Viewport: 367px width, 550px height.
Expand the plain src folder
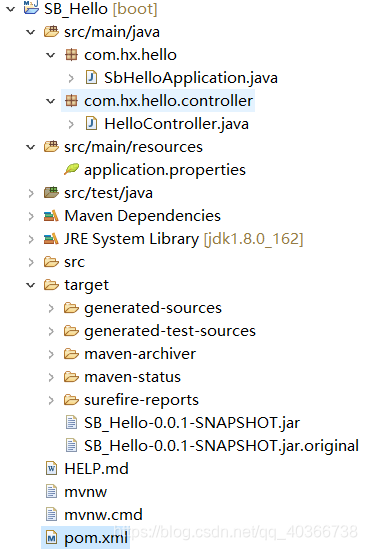pos(31,262)
